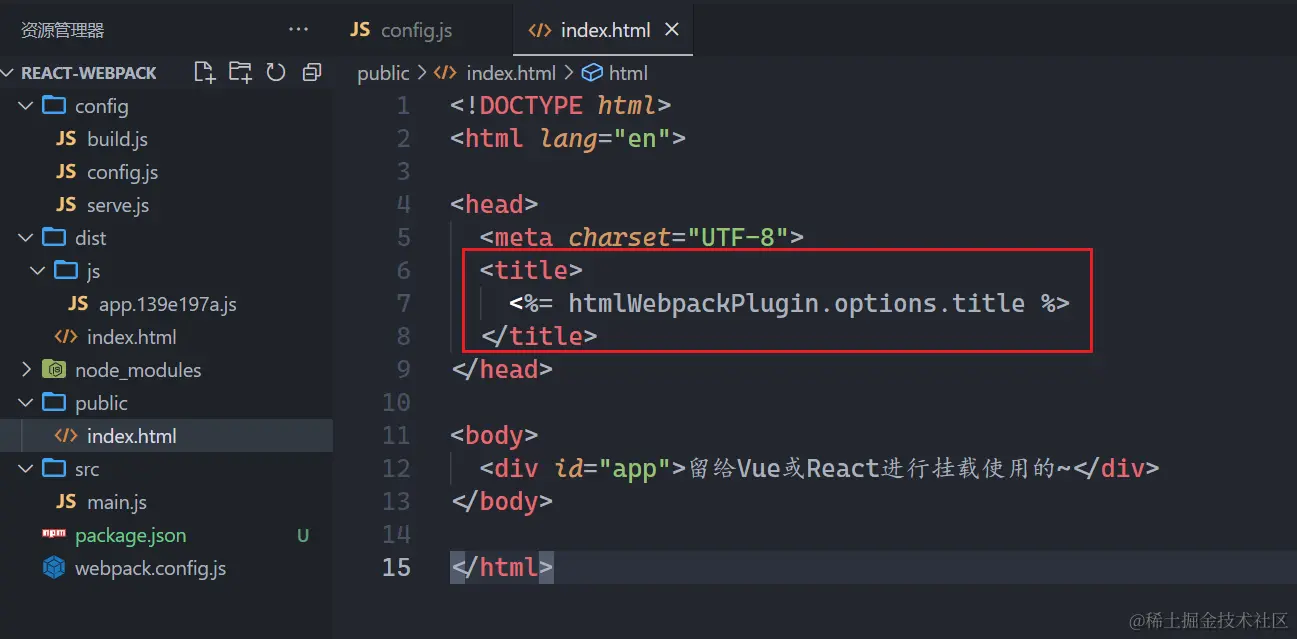Refresh the explorer file tree
Viewport: 1297px width, 639px height.
point(276,72)
